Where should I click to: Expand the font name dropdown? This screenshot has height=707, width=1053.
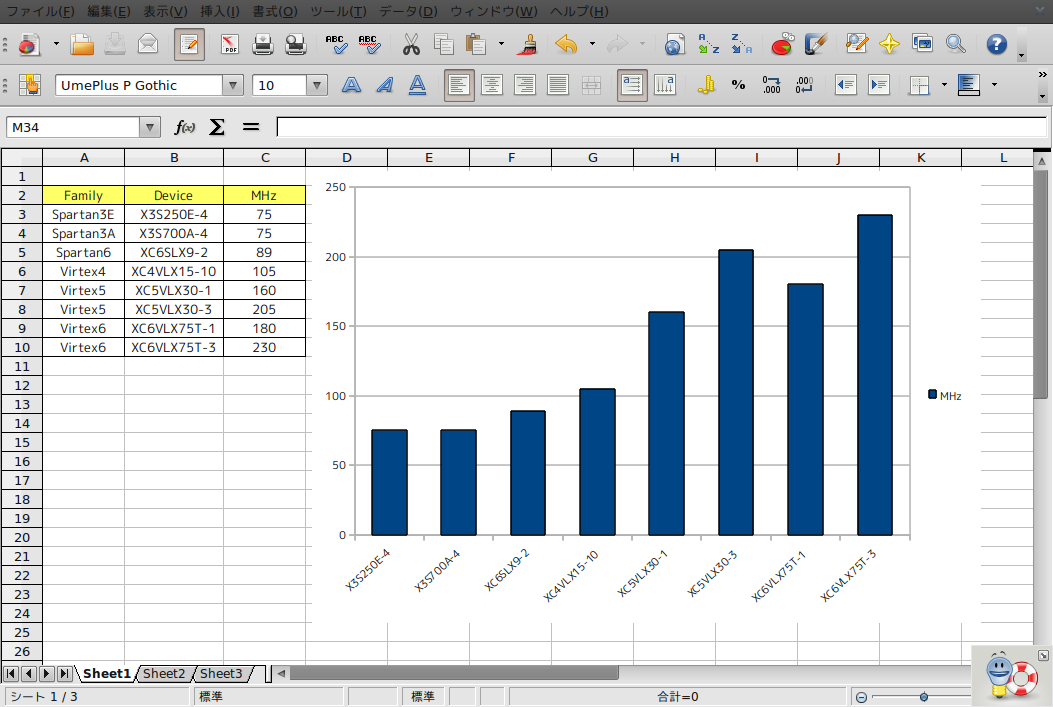tap(232, 85)
